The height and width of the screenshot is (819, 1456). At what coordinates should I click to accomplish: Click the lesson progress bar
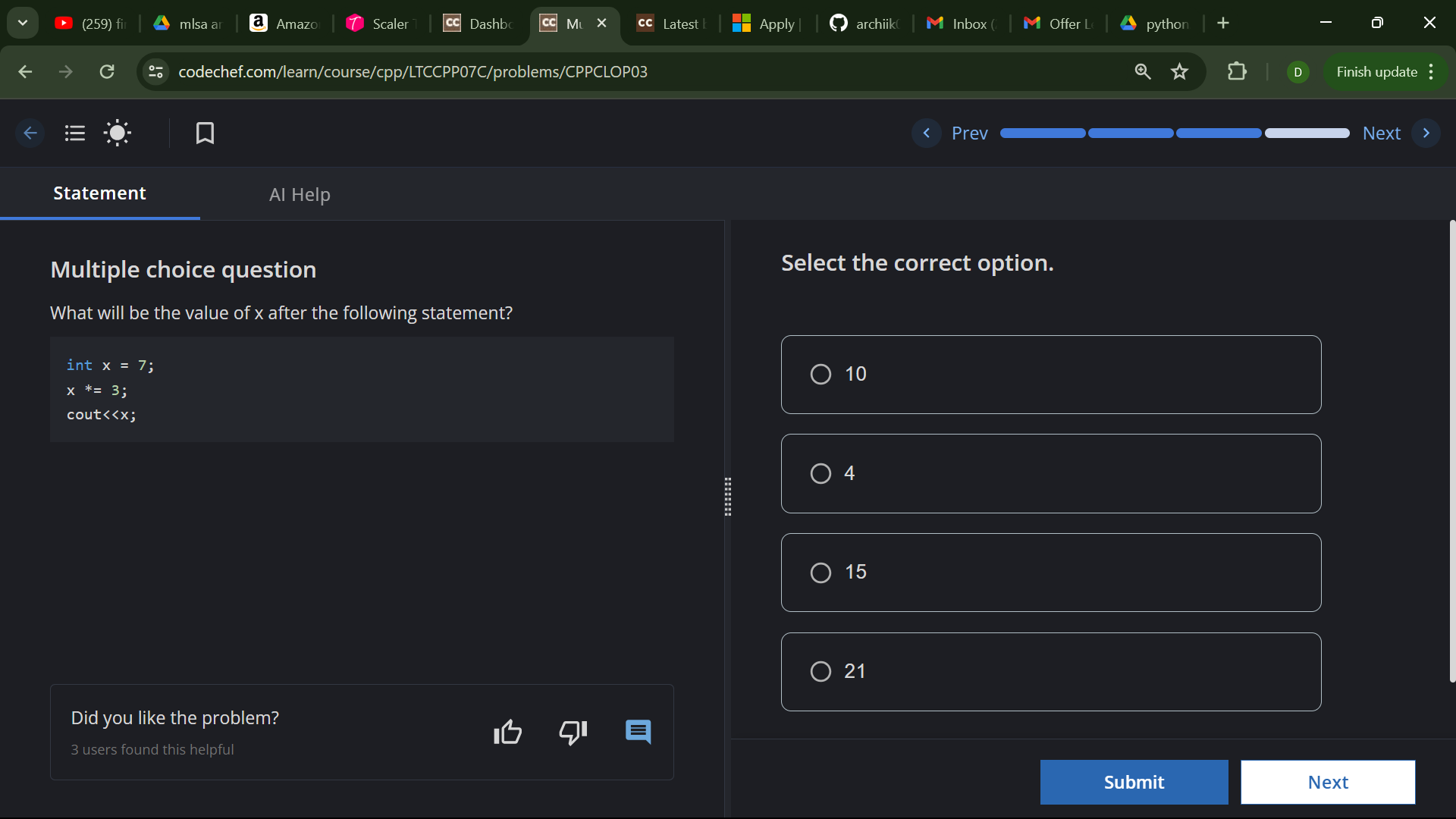(1174, 133)
